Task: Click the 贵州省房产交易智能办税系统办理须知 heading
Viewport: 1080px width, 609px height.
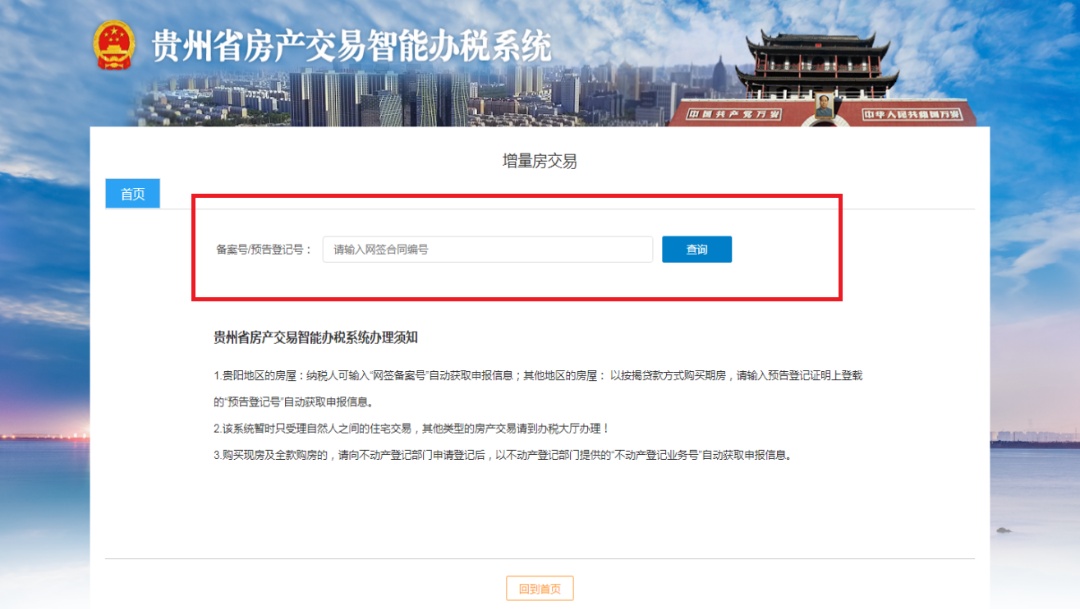Action: (315, 337)
